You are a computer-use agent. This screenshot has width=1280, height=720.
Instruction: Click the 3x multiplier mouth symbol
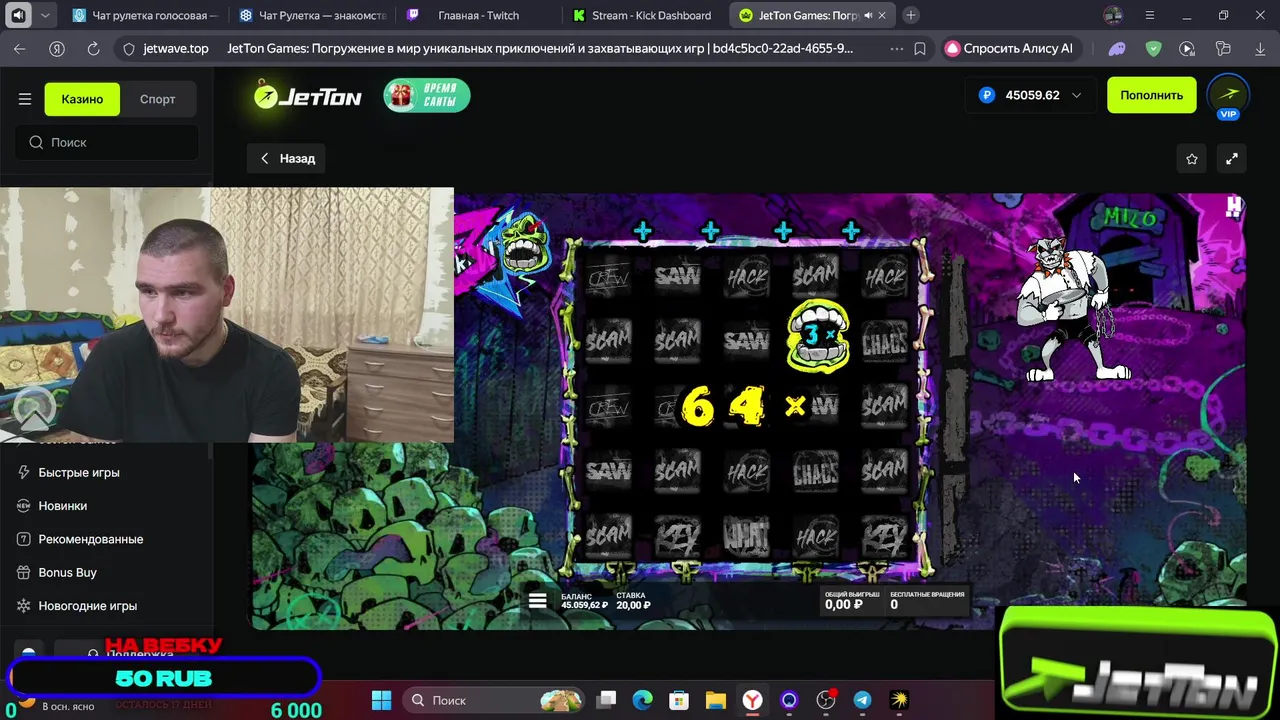[x=817, y=336]
